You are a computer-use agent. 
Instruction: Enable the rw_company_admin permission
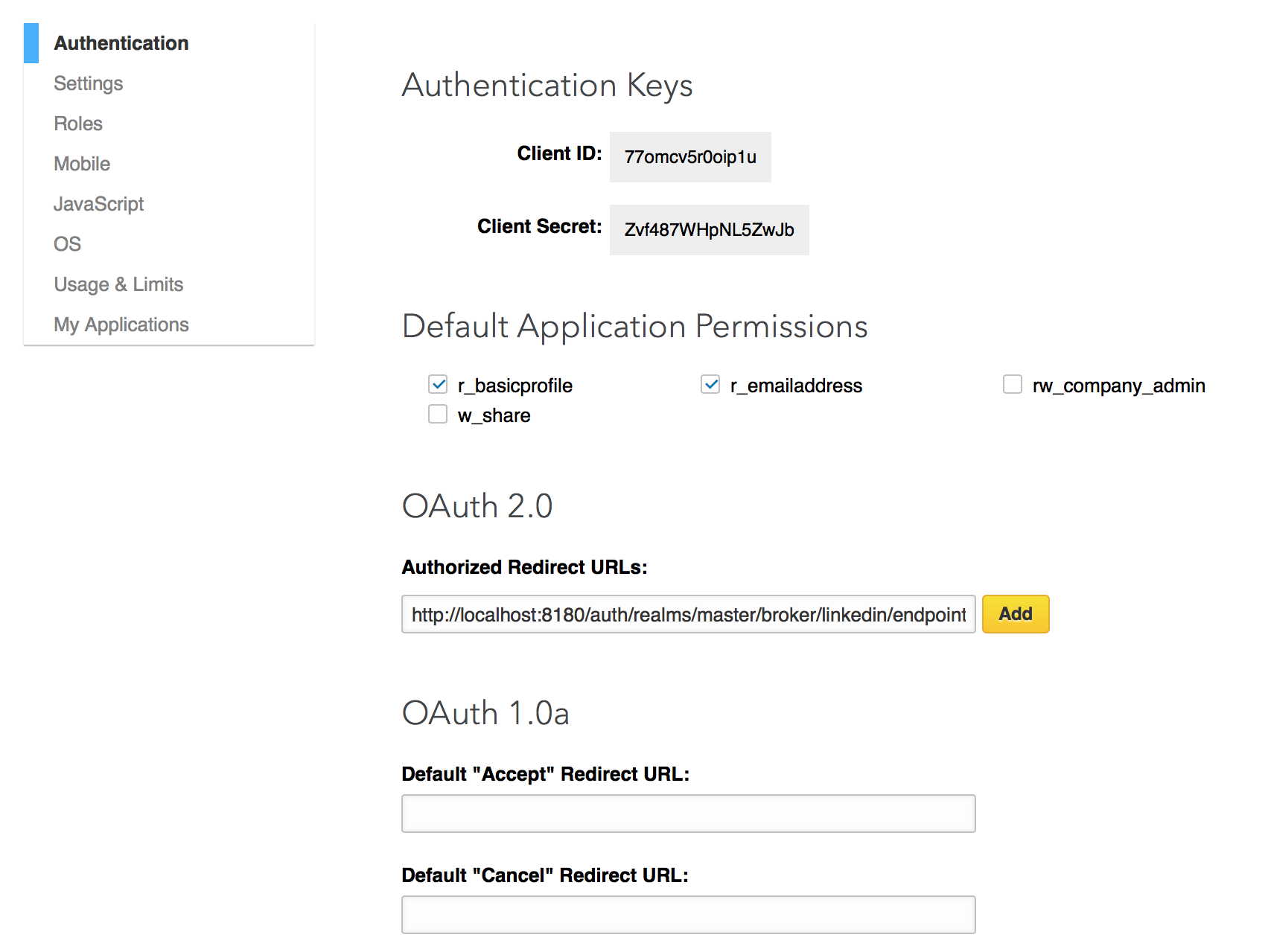click(x=1012, y=384)
